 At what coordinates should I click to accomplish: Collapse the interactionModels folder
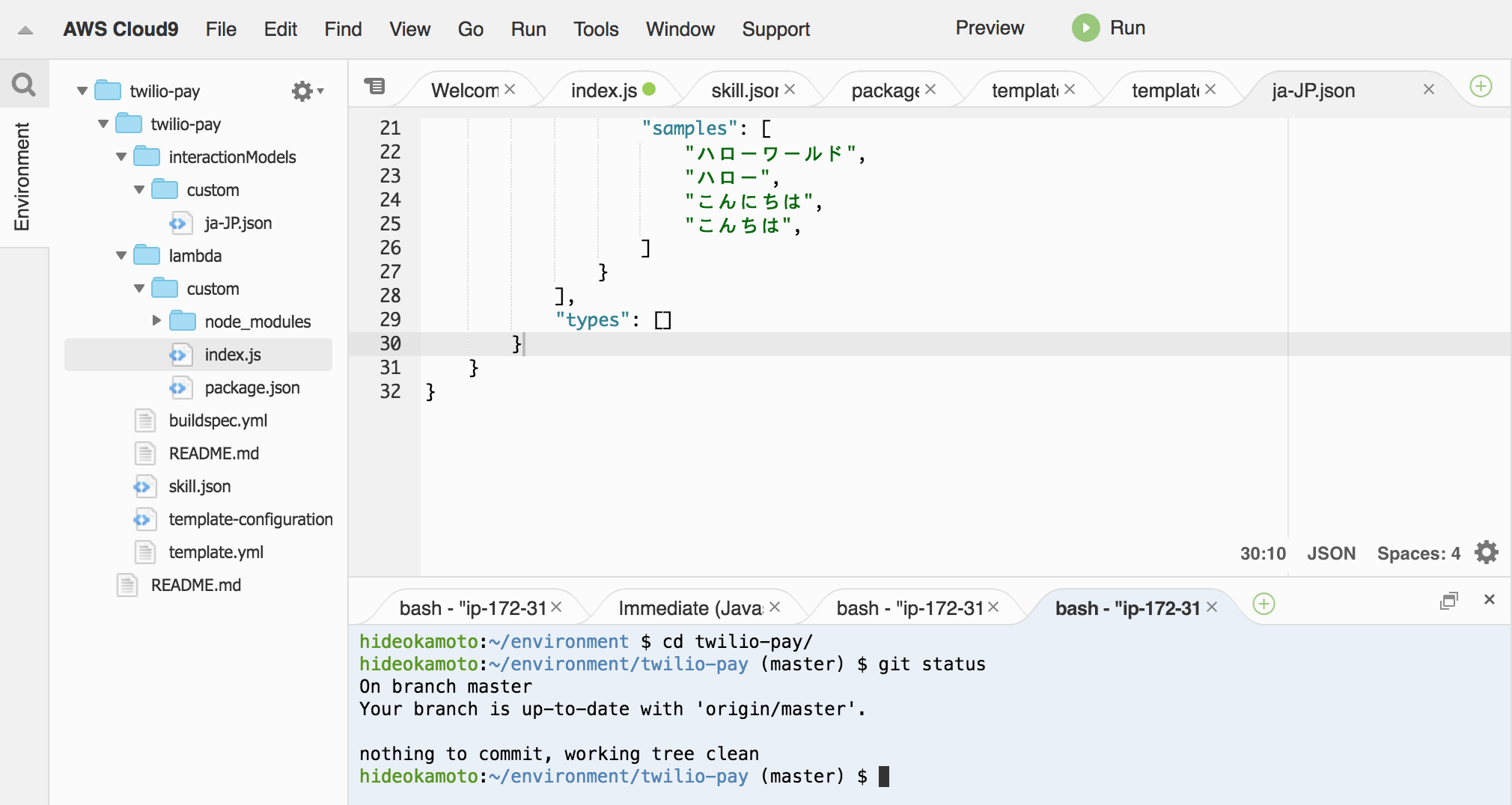[121, 157]
